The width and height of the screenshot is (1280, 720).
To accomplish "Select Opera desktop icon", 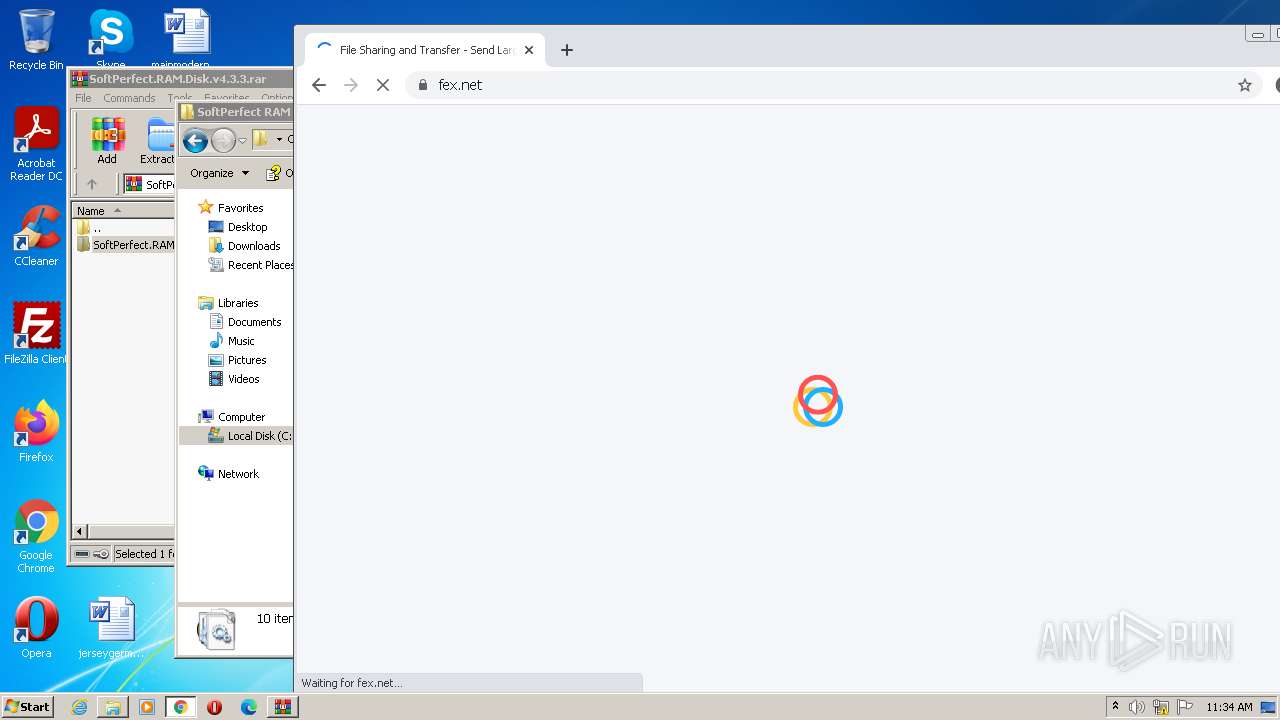I will (x=36, y=628).
